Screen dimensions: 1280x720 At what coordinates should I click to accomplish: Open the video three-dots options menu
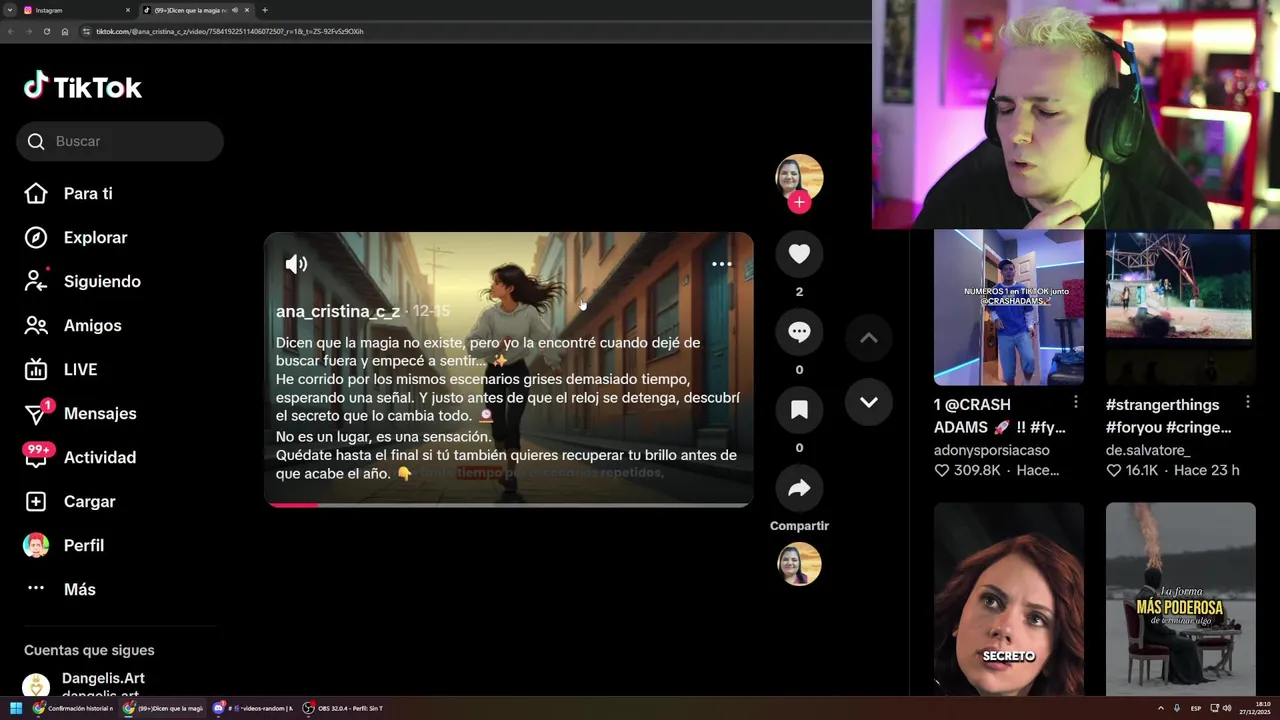(721, 264)
